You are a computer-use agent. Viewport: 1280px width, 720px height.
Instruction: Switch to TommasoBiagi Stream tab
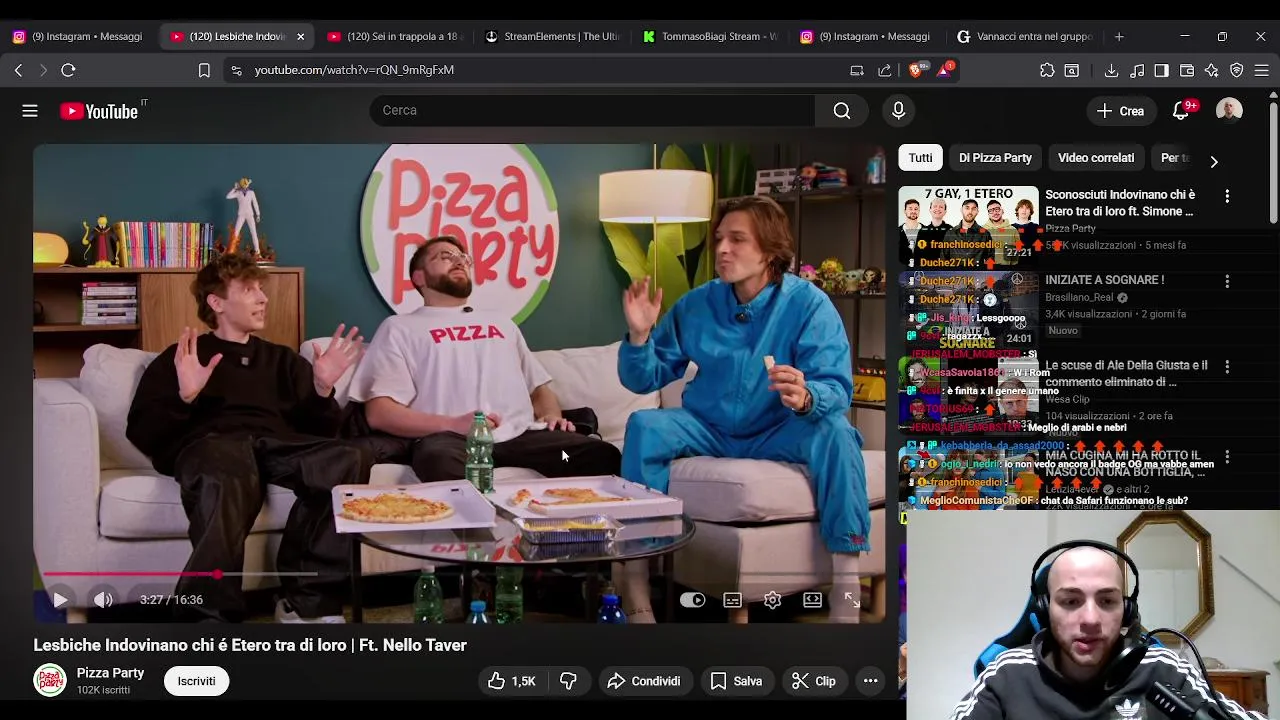710,36
